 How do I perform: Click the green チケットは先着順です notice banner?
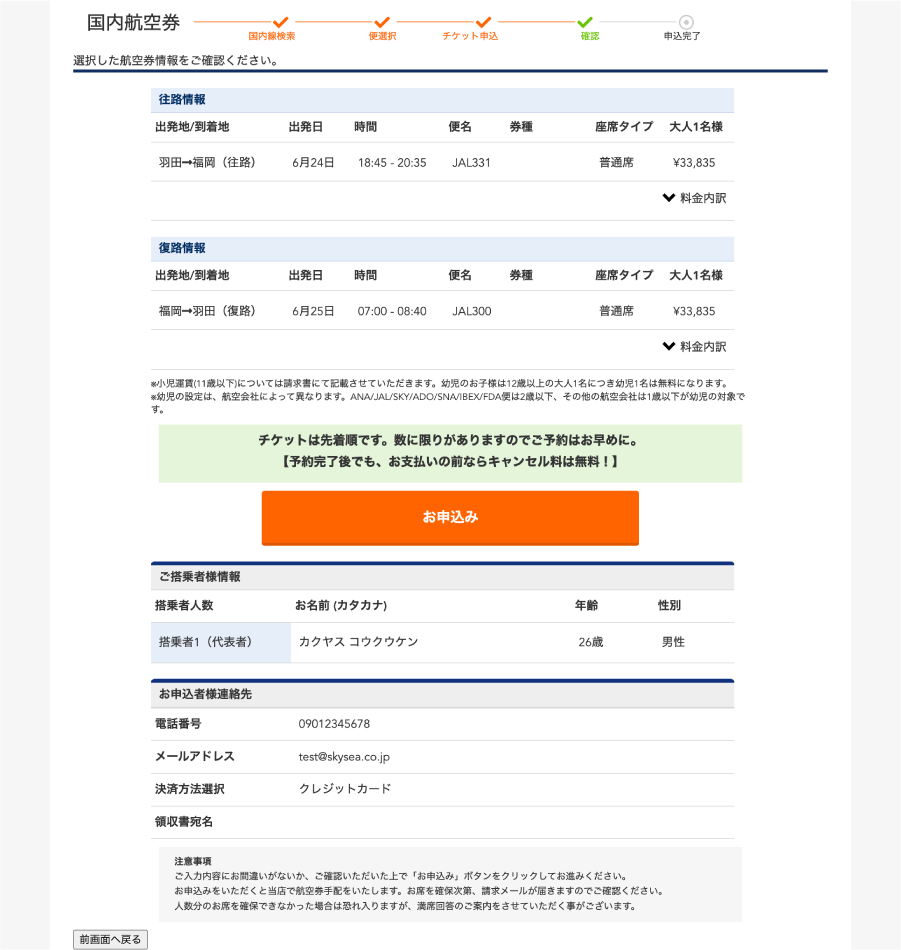point(450,451)
